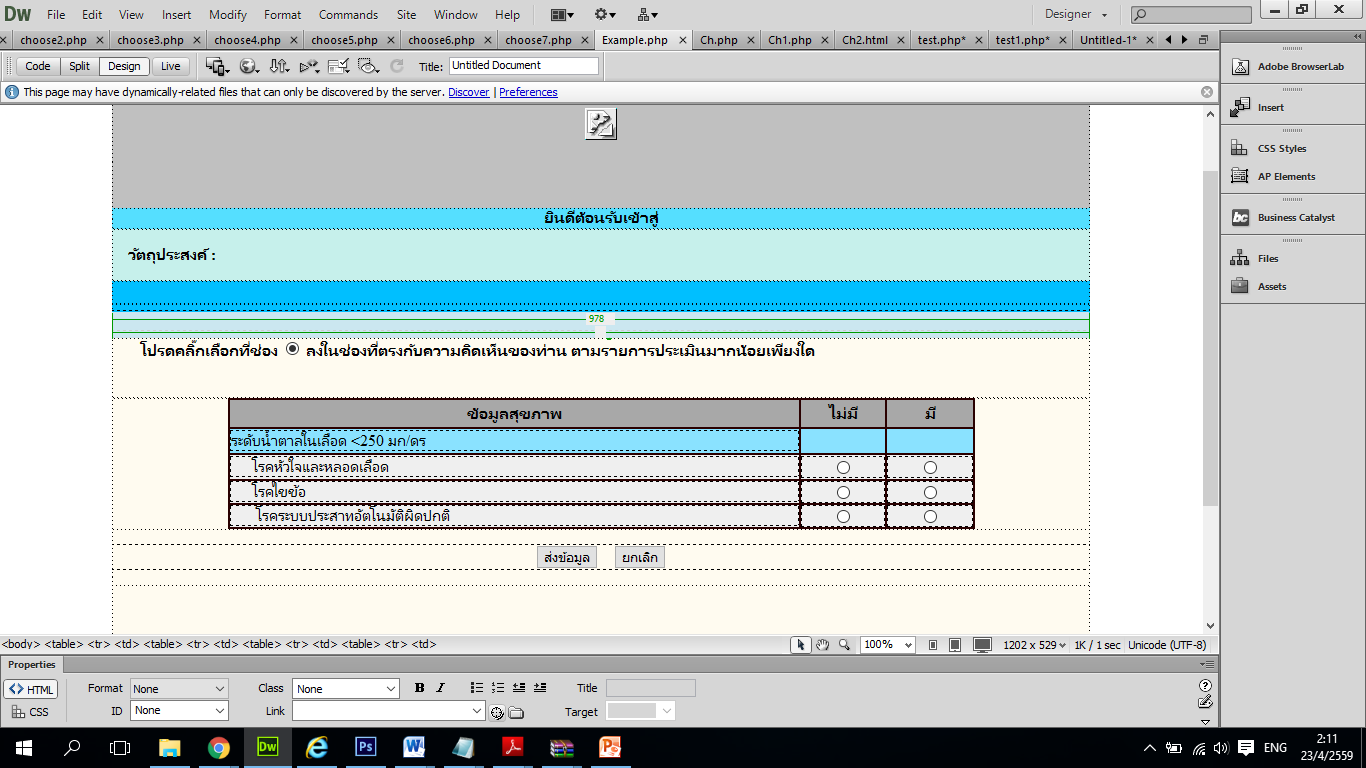The height and width of the screenshot is (768, 1366).
Task: Open the Format dropdown in Properties
Action: click(179, 689)
